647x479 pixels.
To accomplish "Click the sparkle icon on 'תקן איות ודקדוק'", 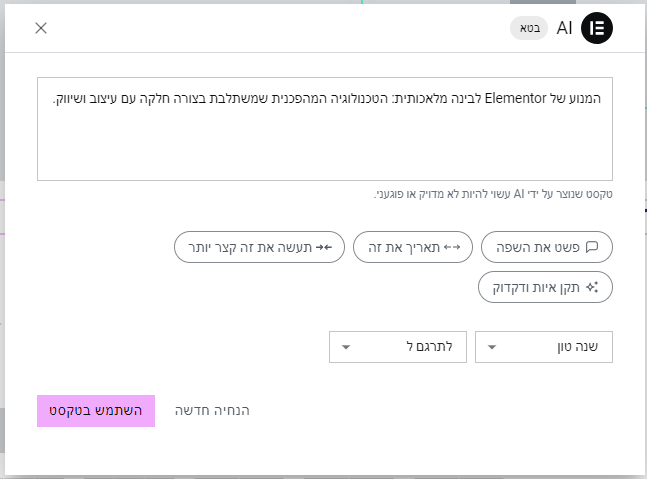I will click(x=591, y=287).
